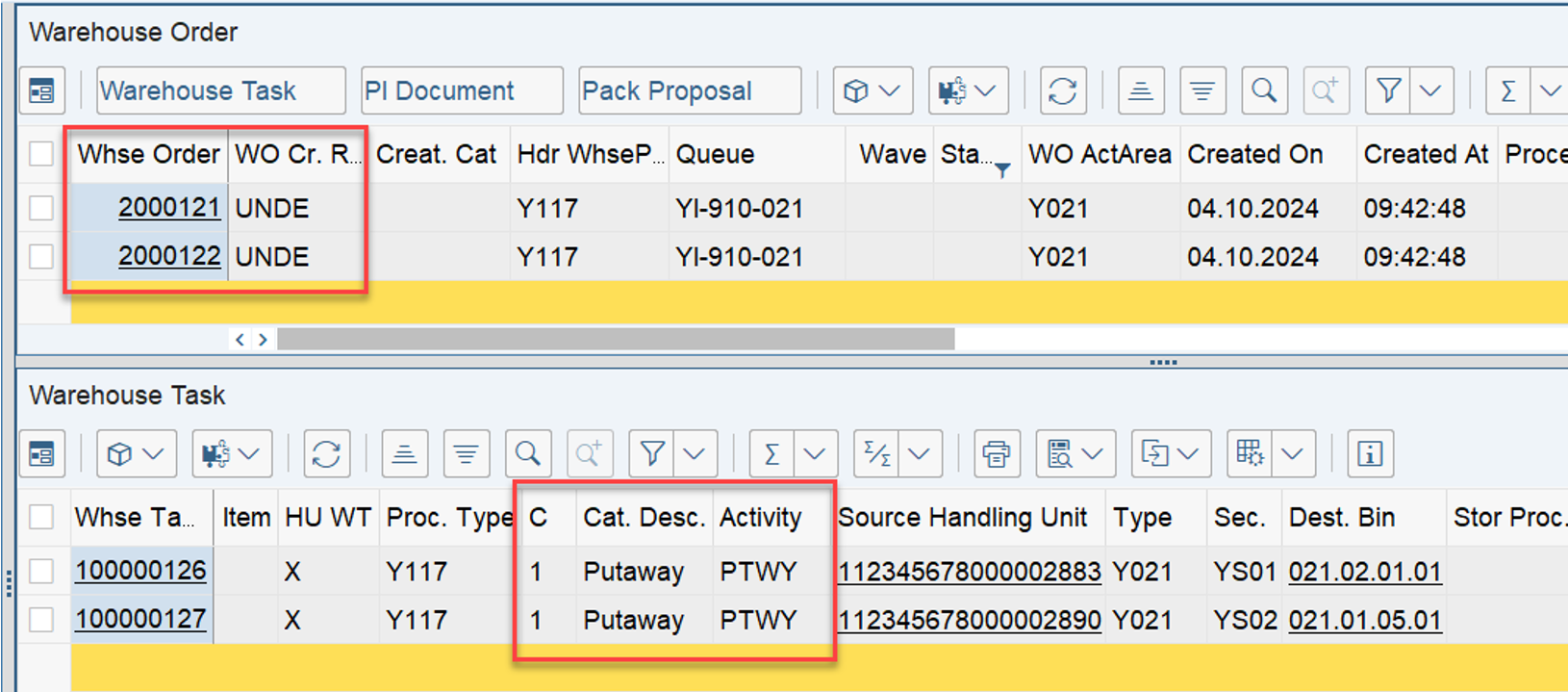The width and height of the screenshot is (1568, 692).
Task: Open handling unit 112345678000002883 link
Action: tap(970, 572)
